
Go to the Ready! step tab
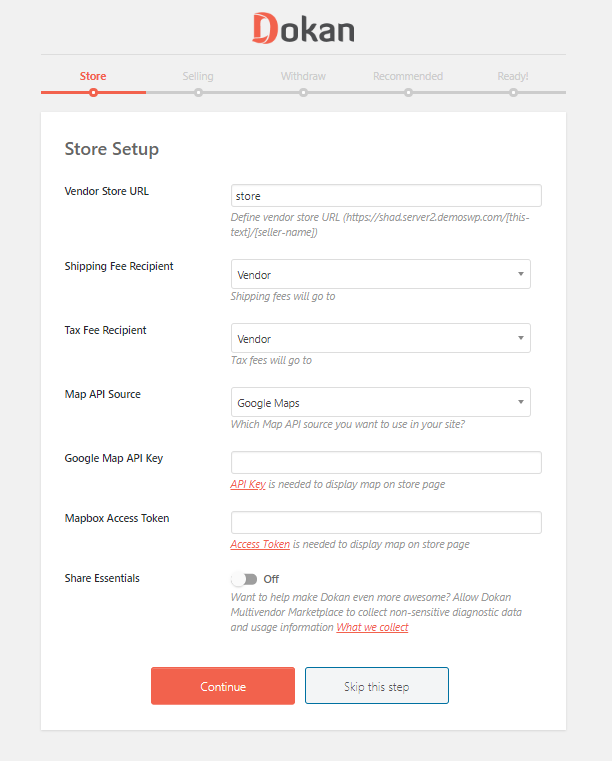coord(513,76)
